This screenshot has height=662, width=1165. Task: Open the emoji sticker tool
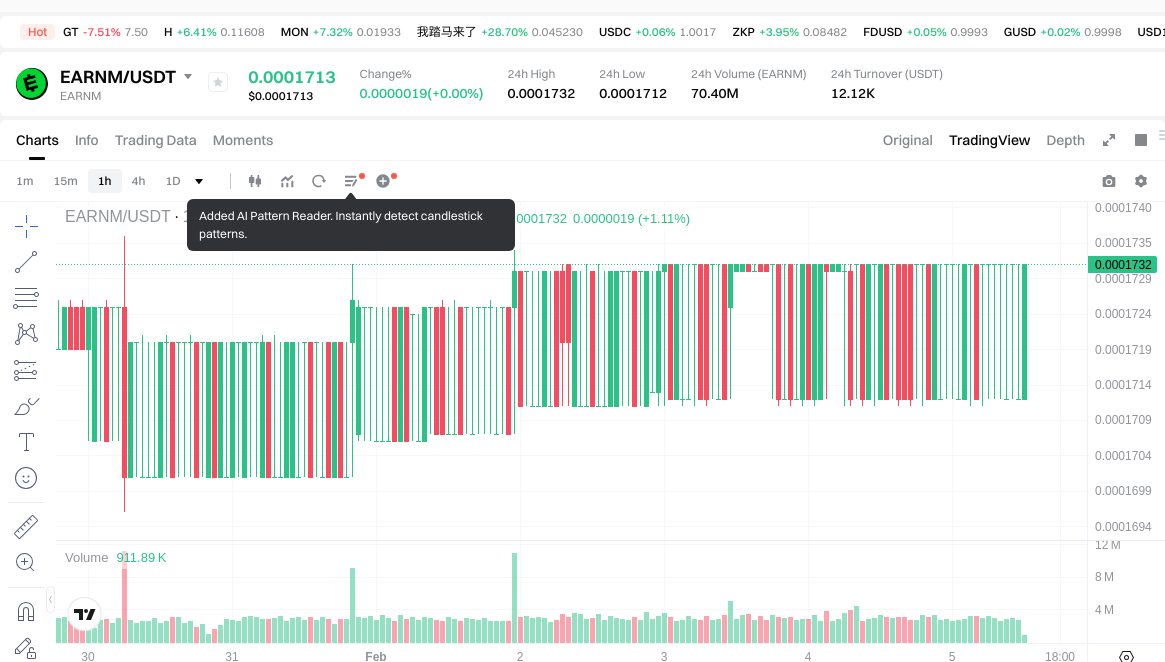tap(26, 478)
